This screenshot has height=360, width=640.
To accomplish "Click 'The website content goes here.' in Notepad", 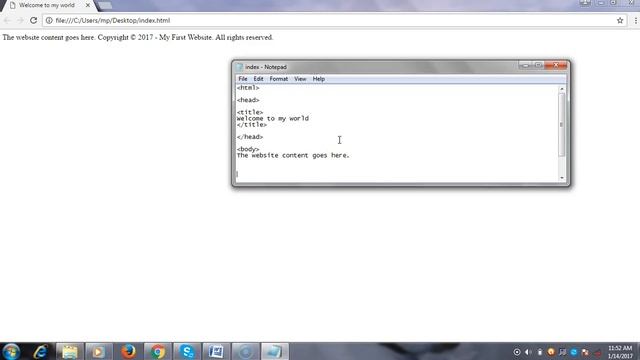I will click(x=293, y=156).
